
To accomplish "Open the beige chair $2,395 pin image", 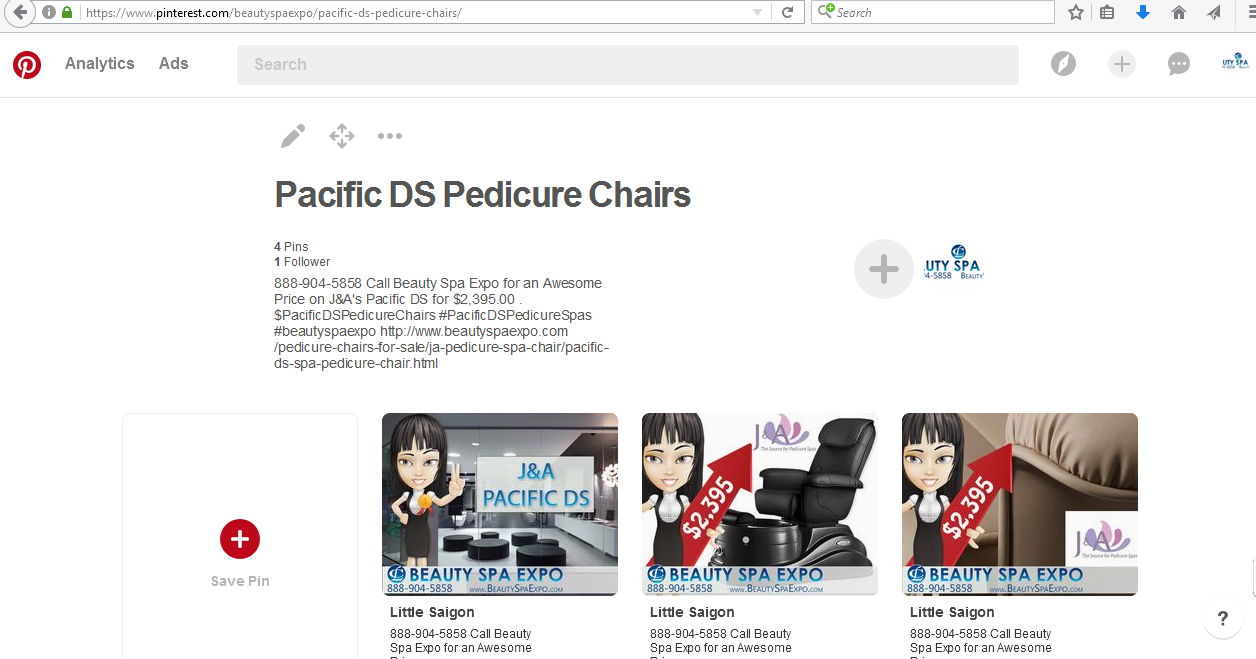I will [1019, 504].
